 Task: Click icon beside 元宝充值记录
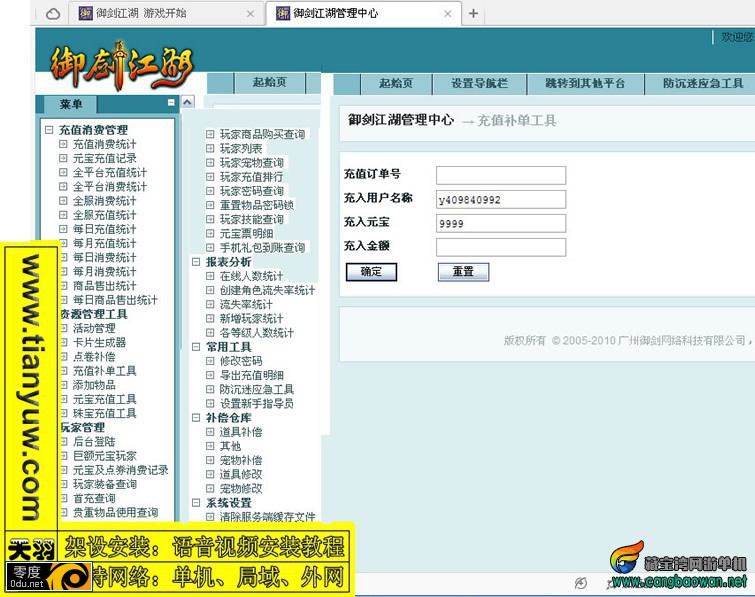63,158
